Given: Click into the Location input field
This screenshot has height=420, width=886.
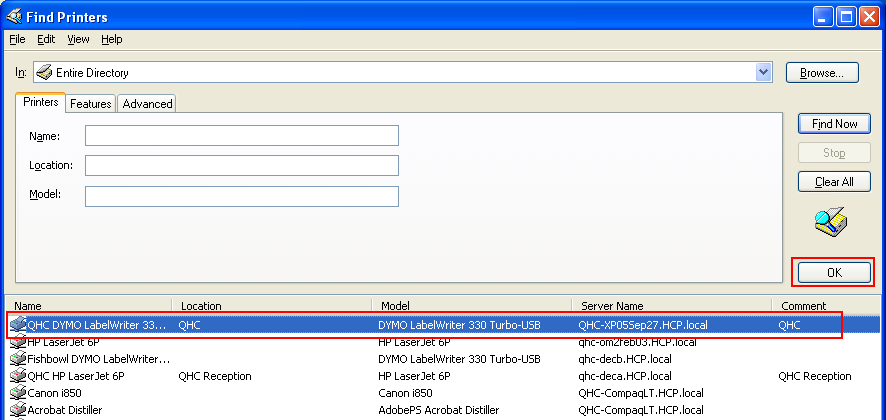Looking at the screenshot, I should tap(242, 166).
